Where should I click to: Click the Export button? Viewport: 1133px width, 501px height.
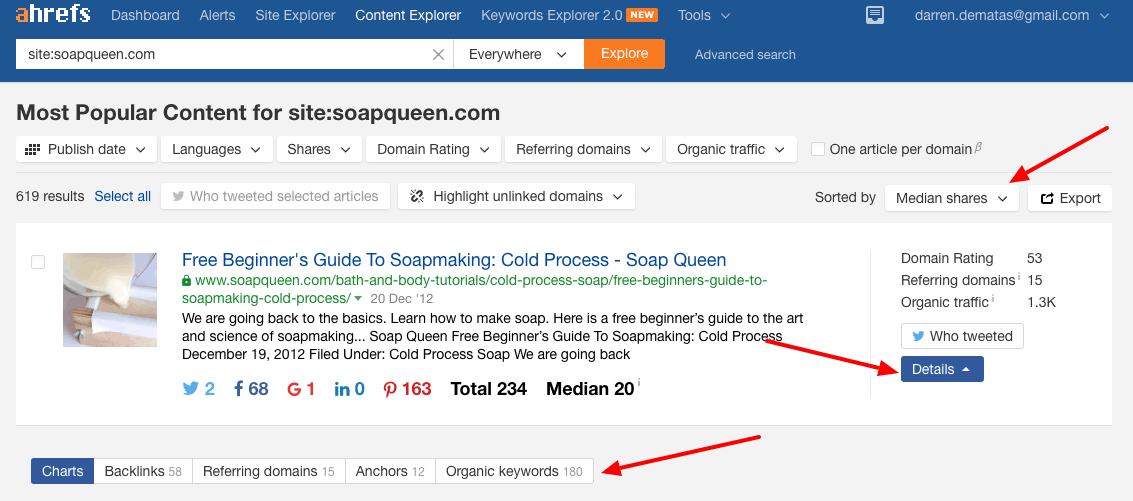(x=1070, y=198)
